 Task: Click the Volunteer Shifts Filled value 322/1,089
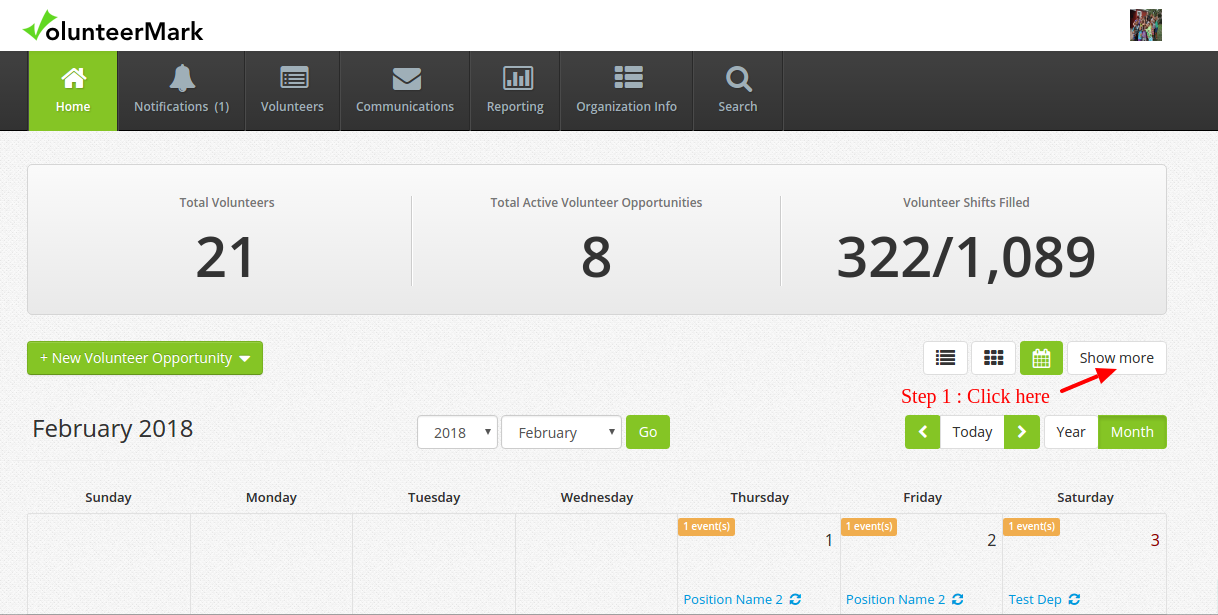coord(966,257)
